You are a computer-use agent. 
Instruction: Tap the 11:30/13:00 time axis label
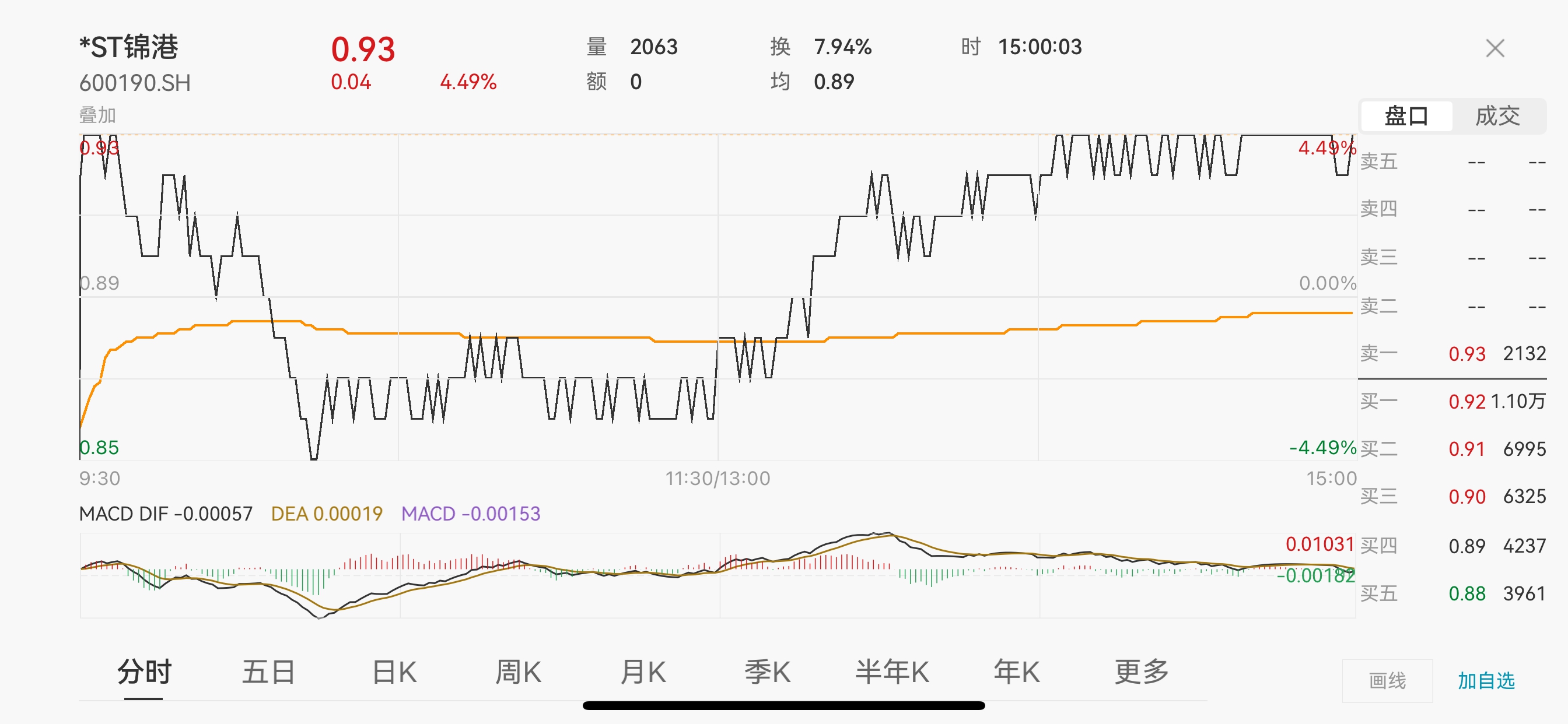[717, 479]
